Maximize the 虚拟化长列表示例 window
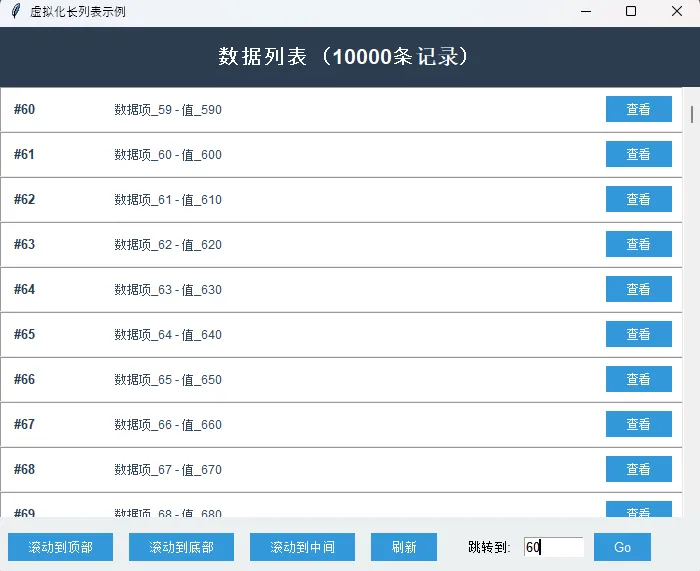 pos(630,12)
